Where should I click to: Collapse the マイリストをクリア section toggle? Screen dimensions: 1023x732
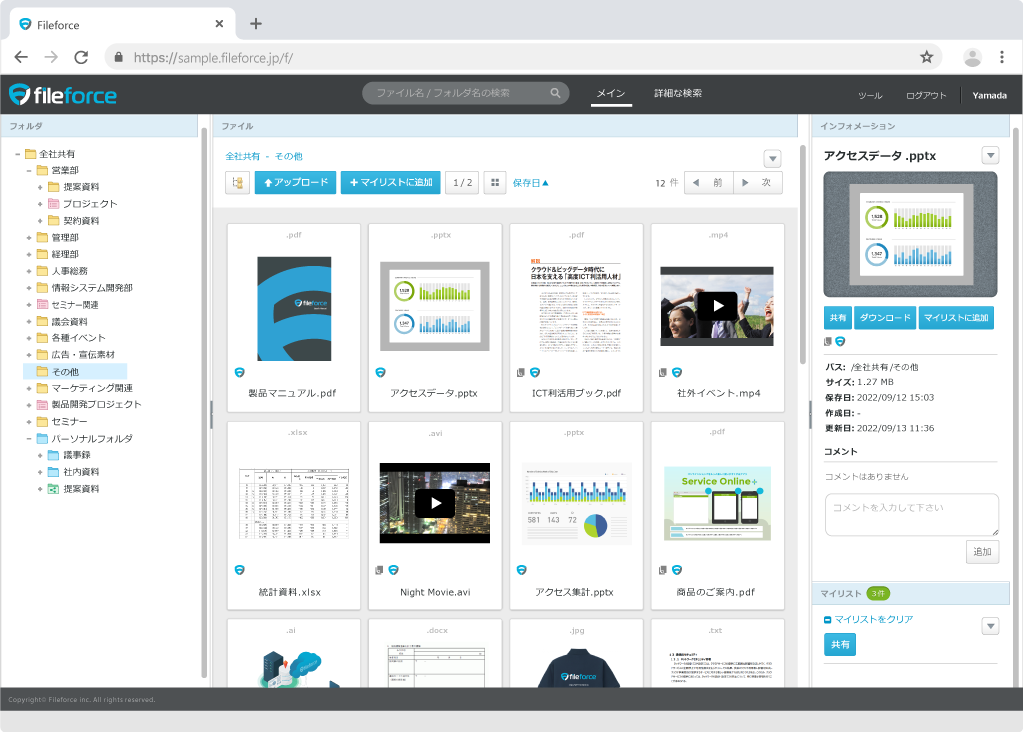coord(828,620)
